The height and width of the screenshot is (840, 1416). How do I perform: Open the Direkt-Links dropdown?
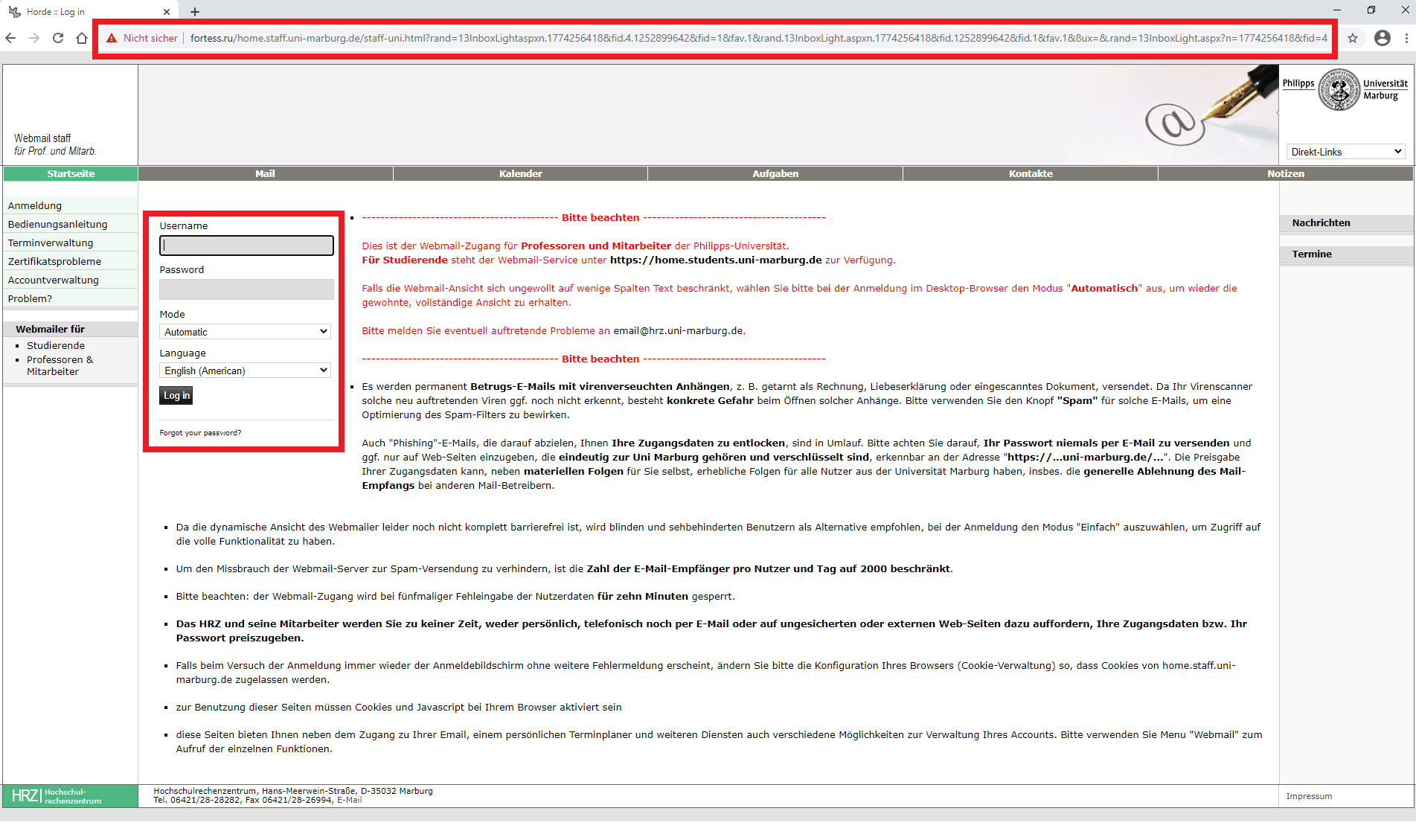coord(1346,152)
